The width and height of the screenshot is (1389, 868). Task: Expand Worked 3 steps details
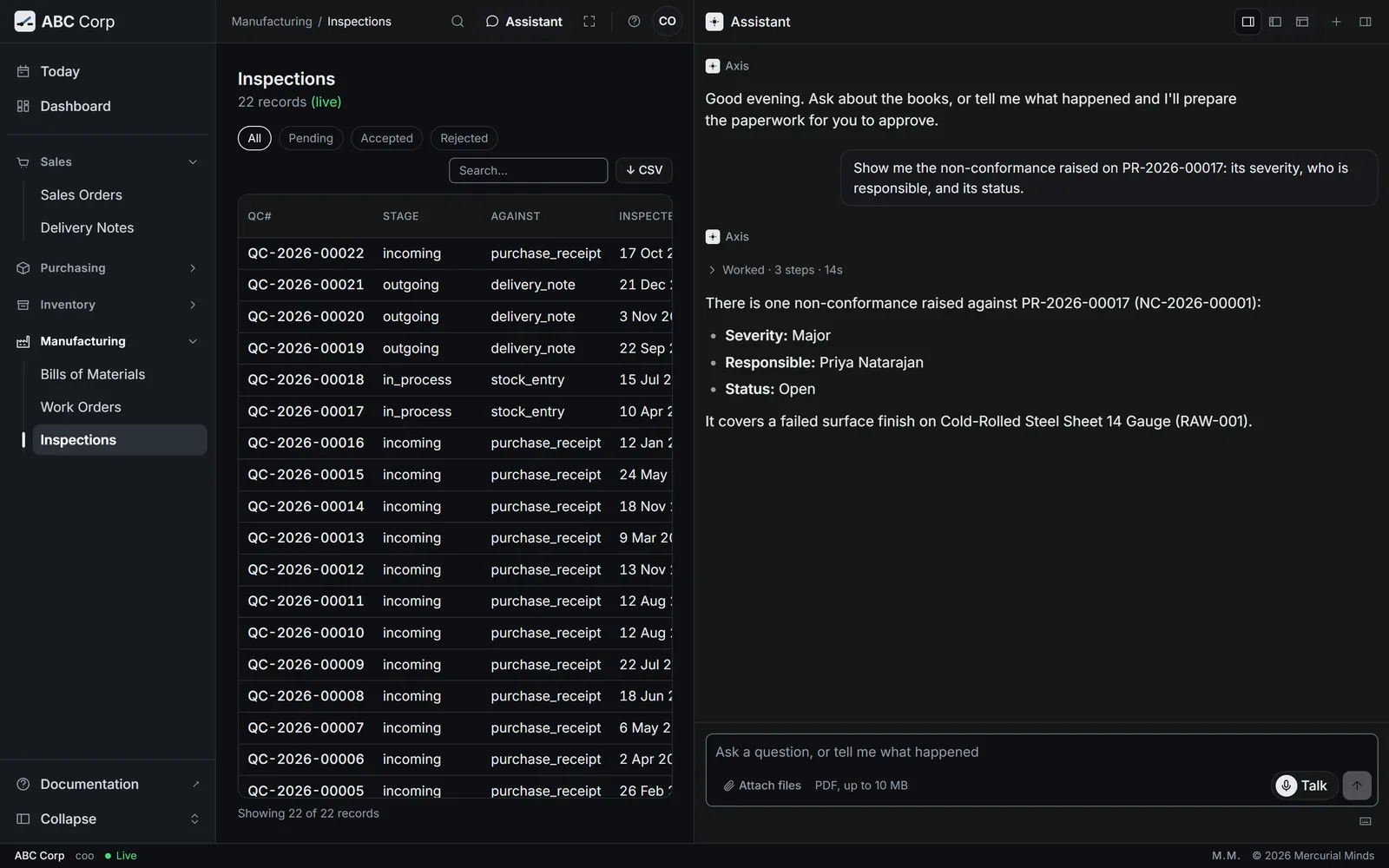(775, 270)
